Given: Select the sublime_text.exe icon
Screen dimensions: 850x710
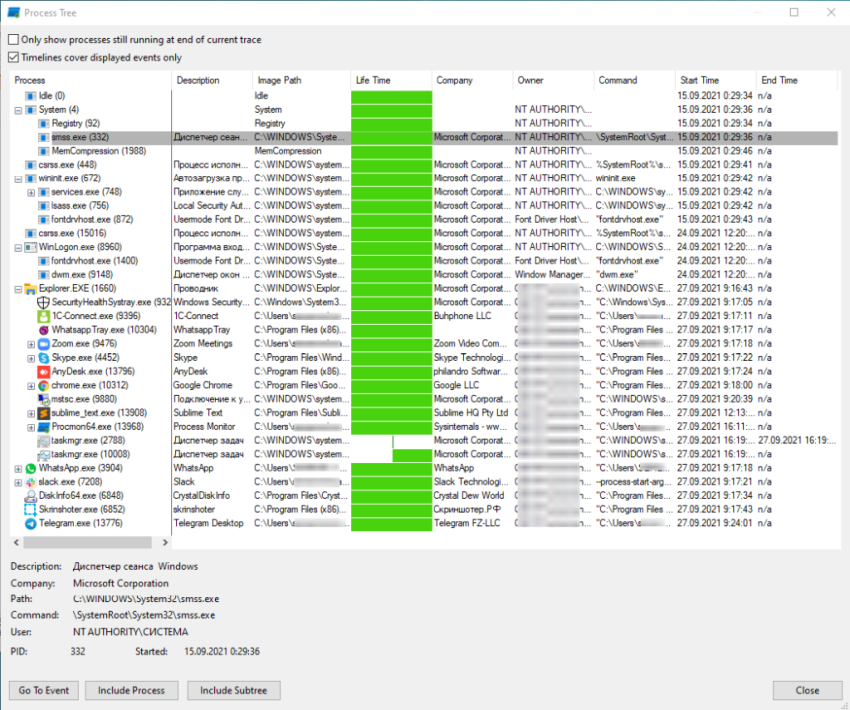Looking at the screenshot, I should [x=44, y=413].
